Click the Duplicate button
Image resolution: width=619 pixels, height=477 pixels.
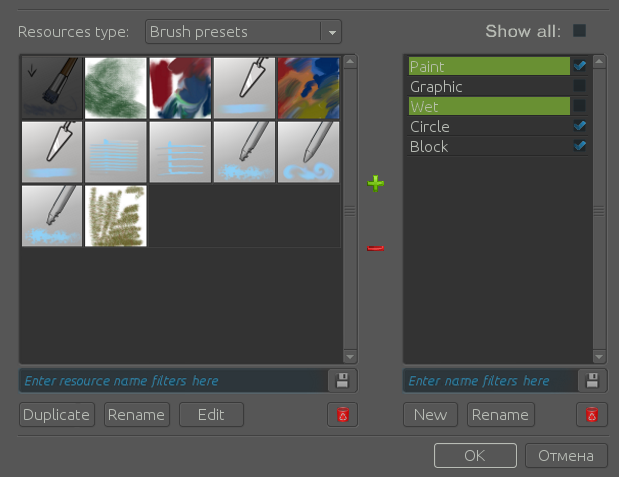(x=57, y=415)
